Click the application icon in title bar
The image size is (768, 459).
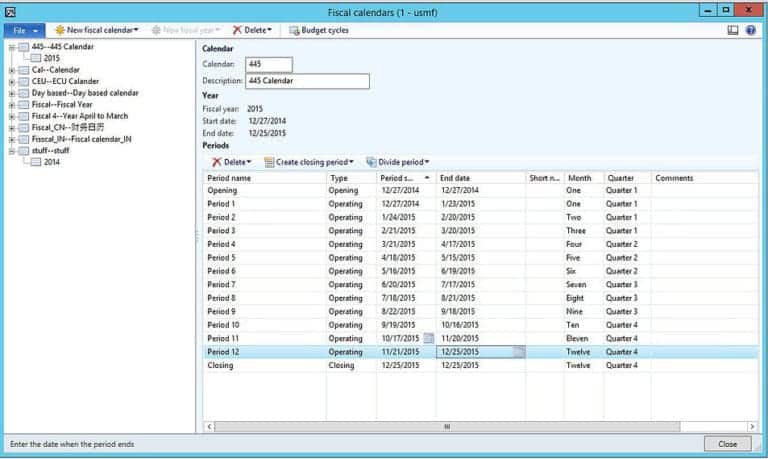click(x=10, y=12)
